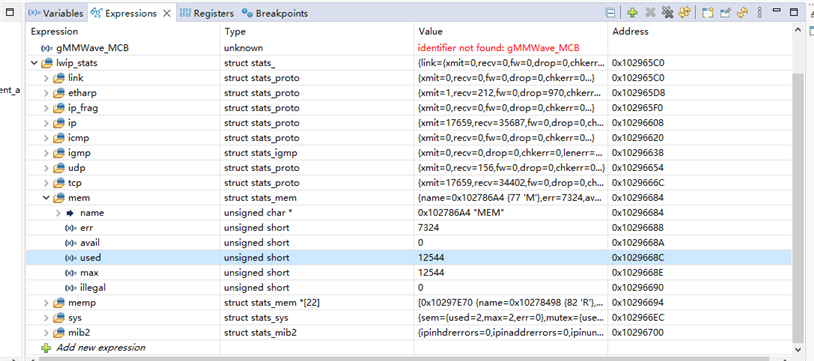The width and height of the screenshot is (814, 361).
Task: Click the New Expressions view icon
Action: [707, 13]
